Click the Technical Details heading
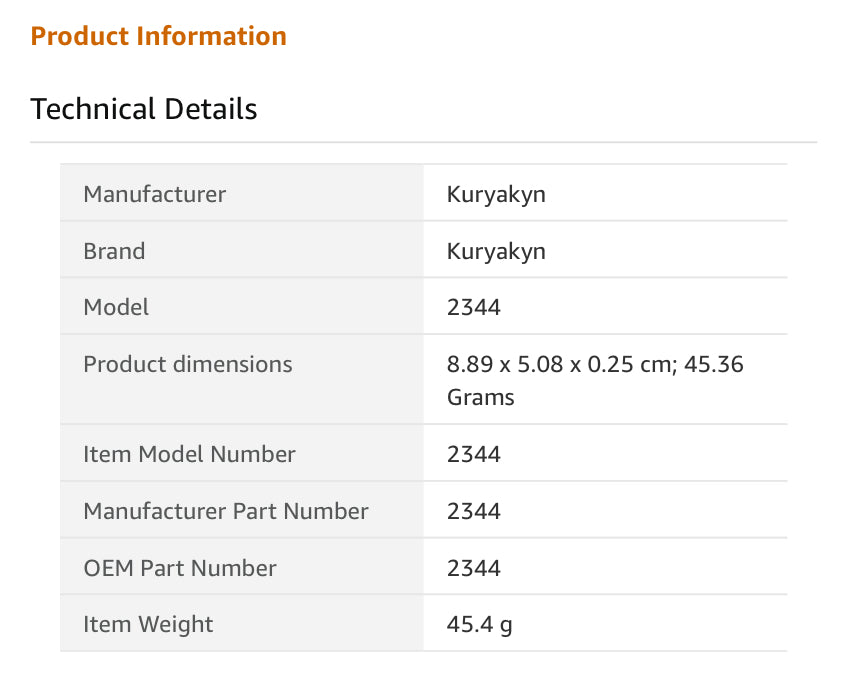Viewport: 844px width, 696px height. pyautogui.click(x=144, y=109)
